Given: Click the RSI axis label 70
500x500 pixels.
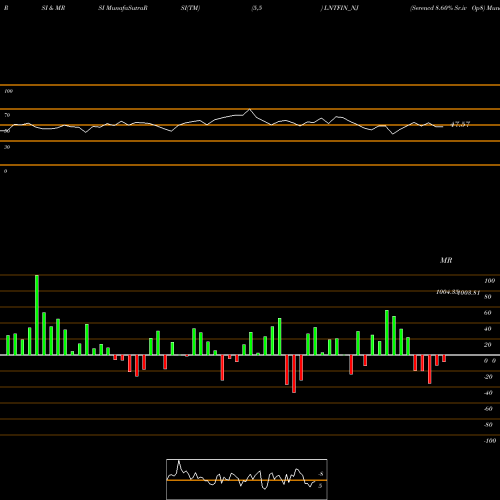Looking at the screenshot, I should pos(7,115).
